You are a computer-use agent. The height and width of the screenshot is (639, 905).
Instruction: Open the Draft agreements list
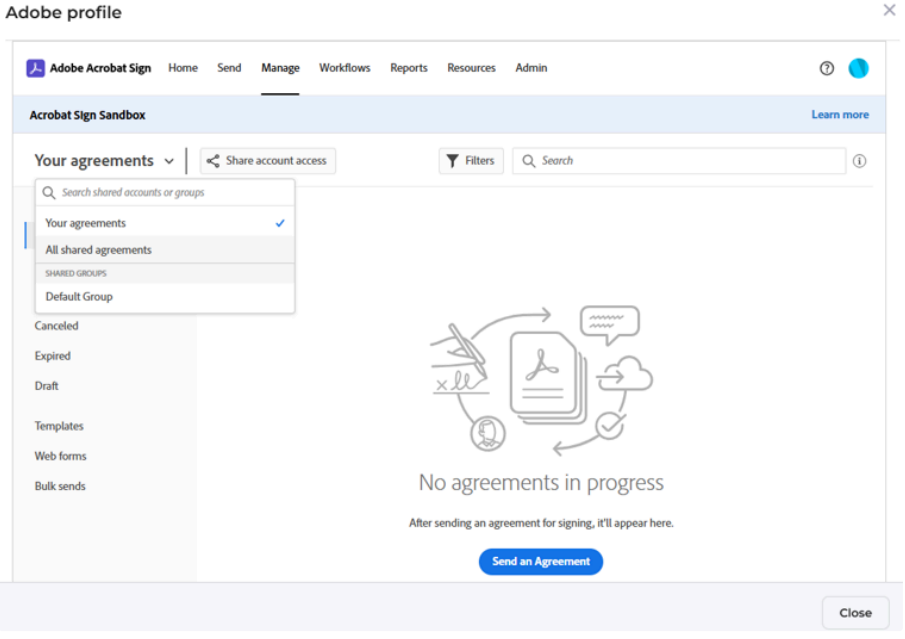click(46, 386)
